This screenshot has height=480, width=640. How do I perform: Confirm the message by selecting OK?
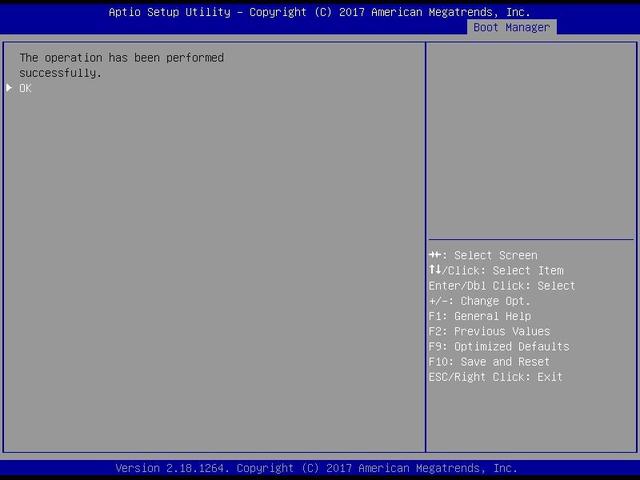[26, 88]
